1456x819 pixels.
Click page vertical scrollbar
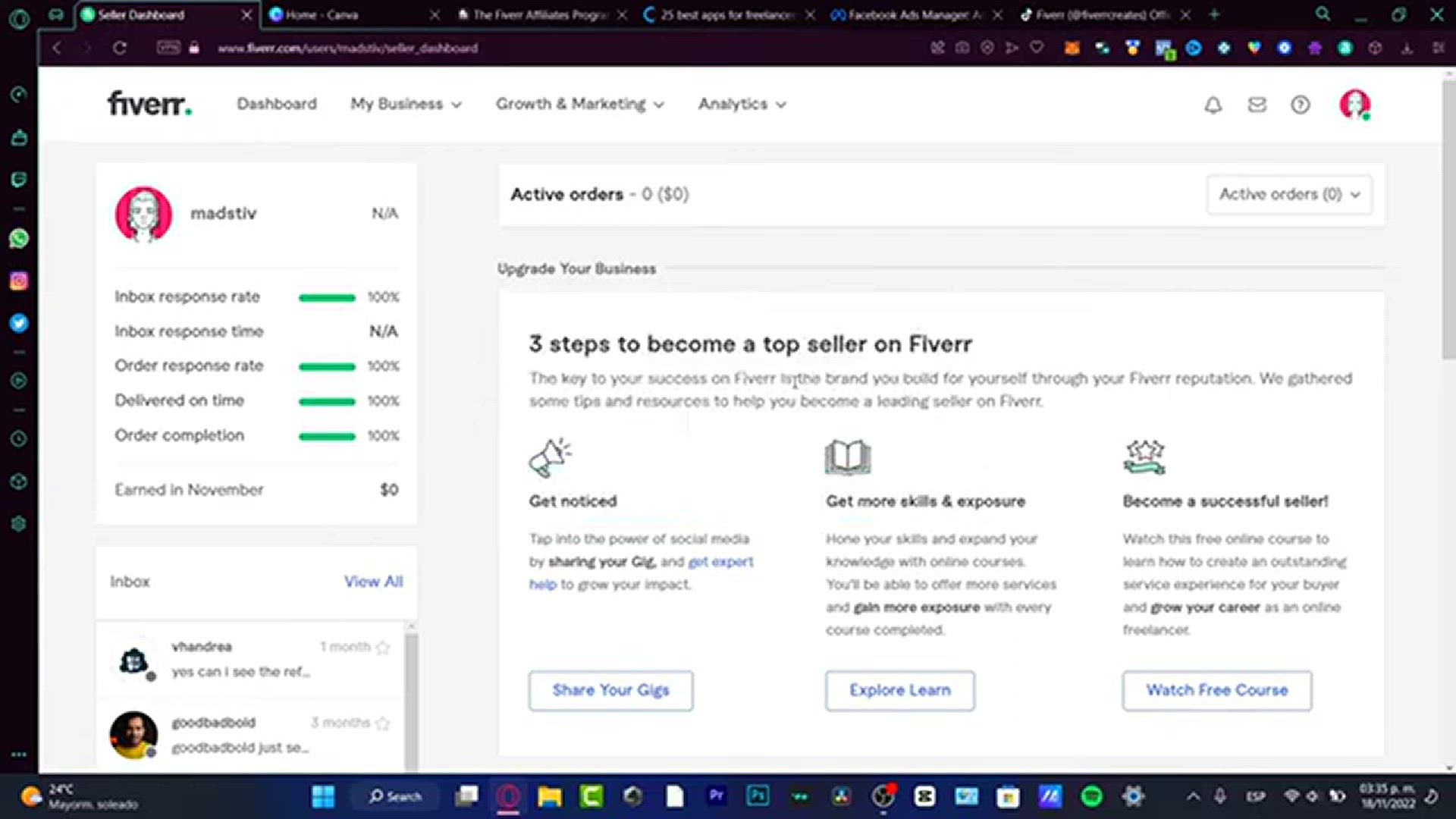1448,220
